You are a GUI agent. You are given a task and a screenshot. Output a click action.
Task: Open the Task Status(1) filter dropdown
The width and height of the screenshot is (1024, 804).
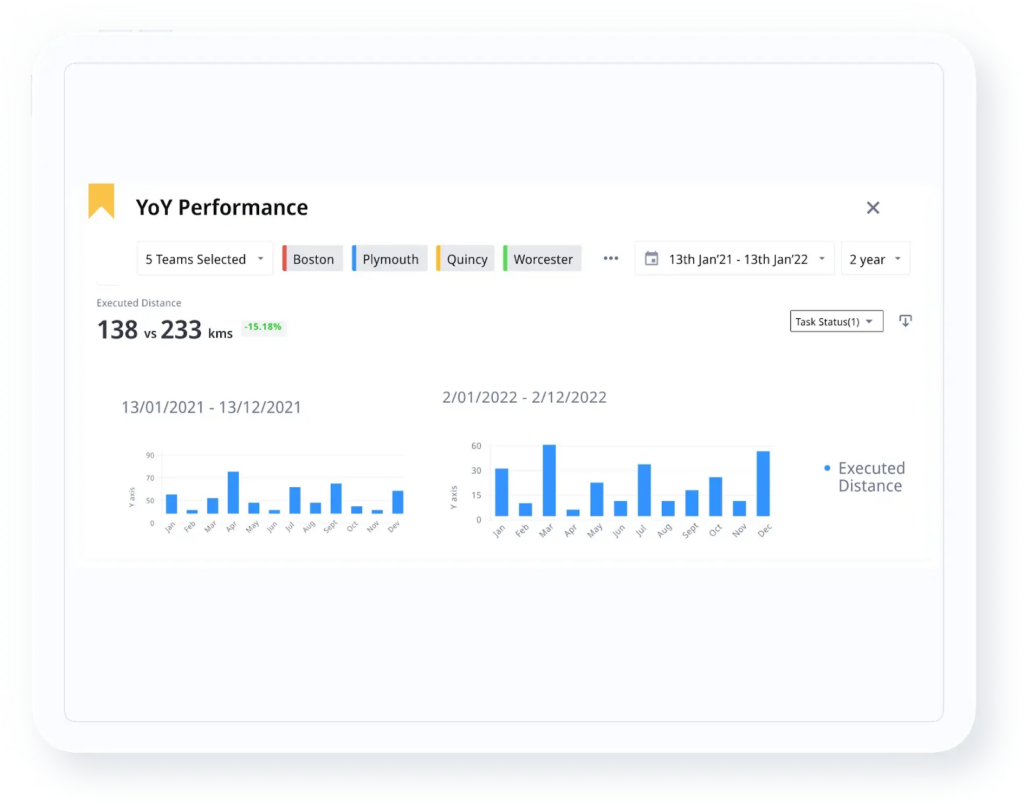[836, 320]
